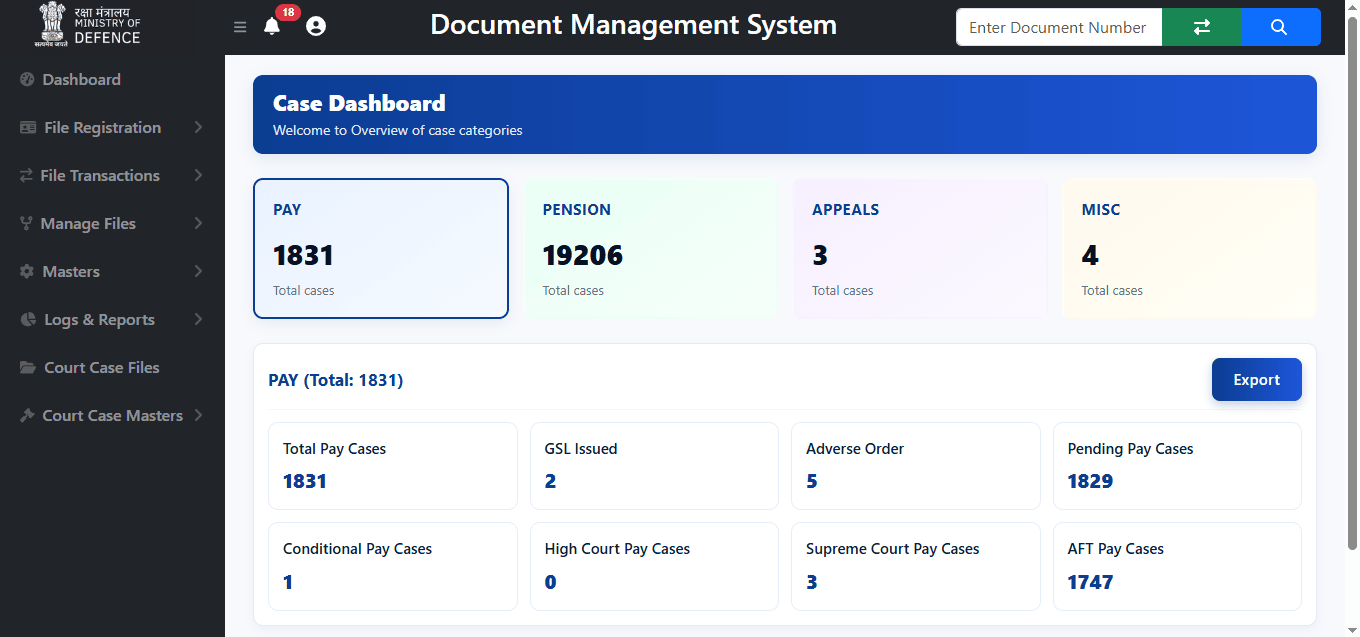Click the Case Dashboard heading
The height and width of the screenshot is (637, 1360).
(359, 103)
